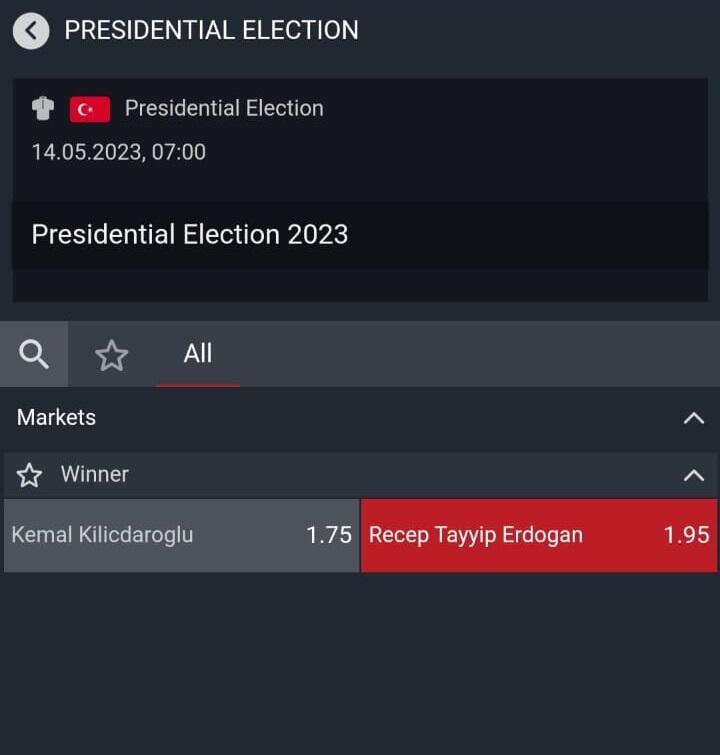Click the empty area below the Winner market
Viewport: 720px width, 755px height.
(x=360, y=660)
